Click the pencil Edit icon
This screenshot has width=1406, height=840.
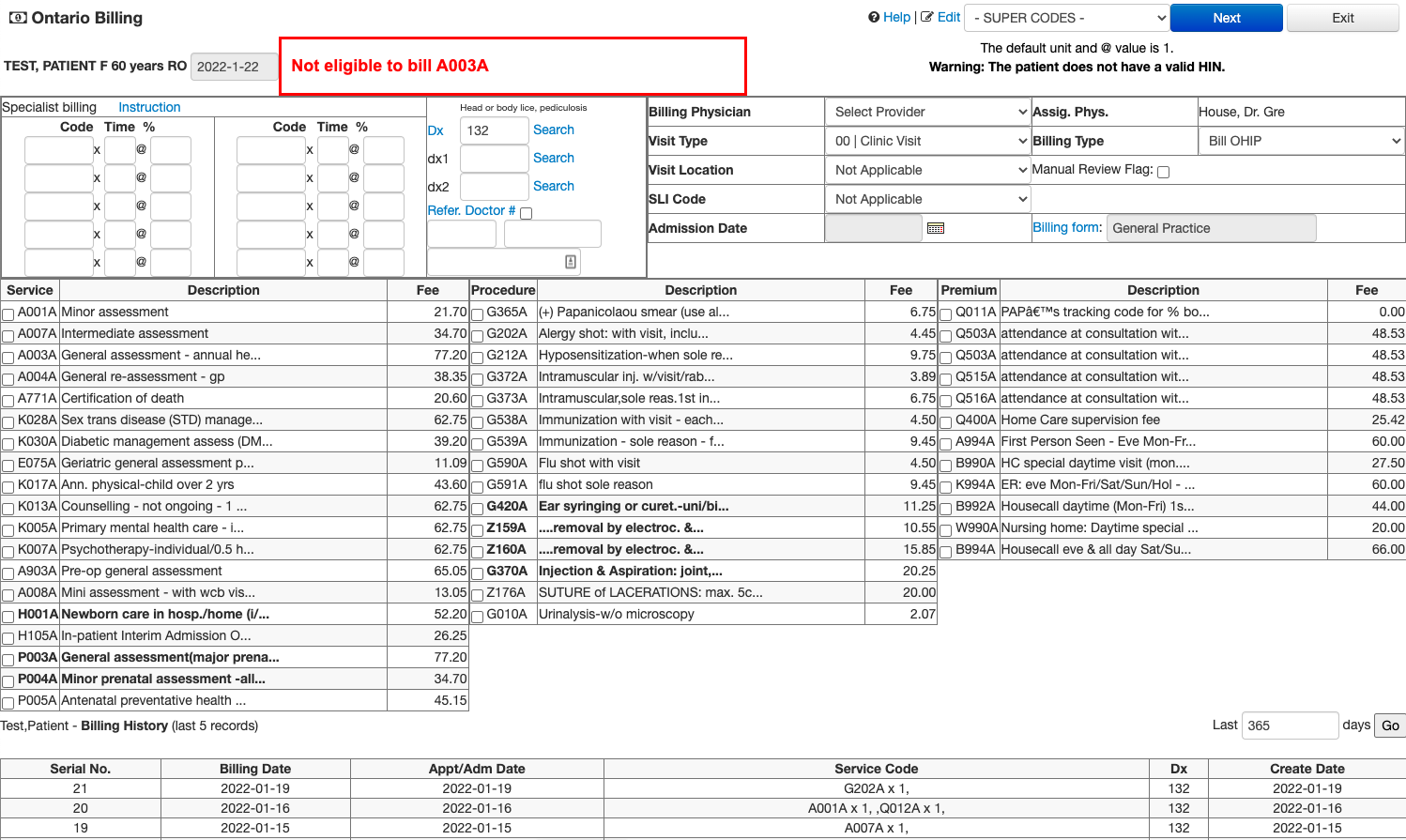click(x=927, y=17)
